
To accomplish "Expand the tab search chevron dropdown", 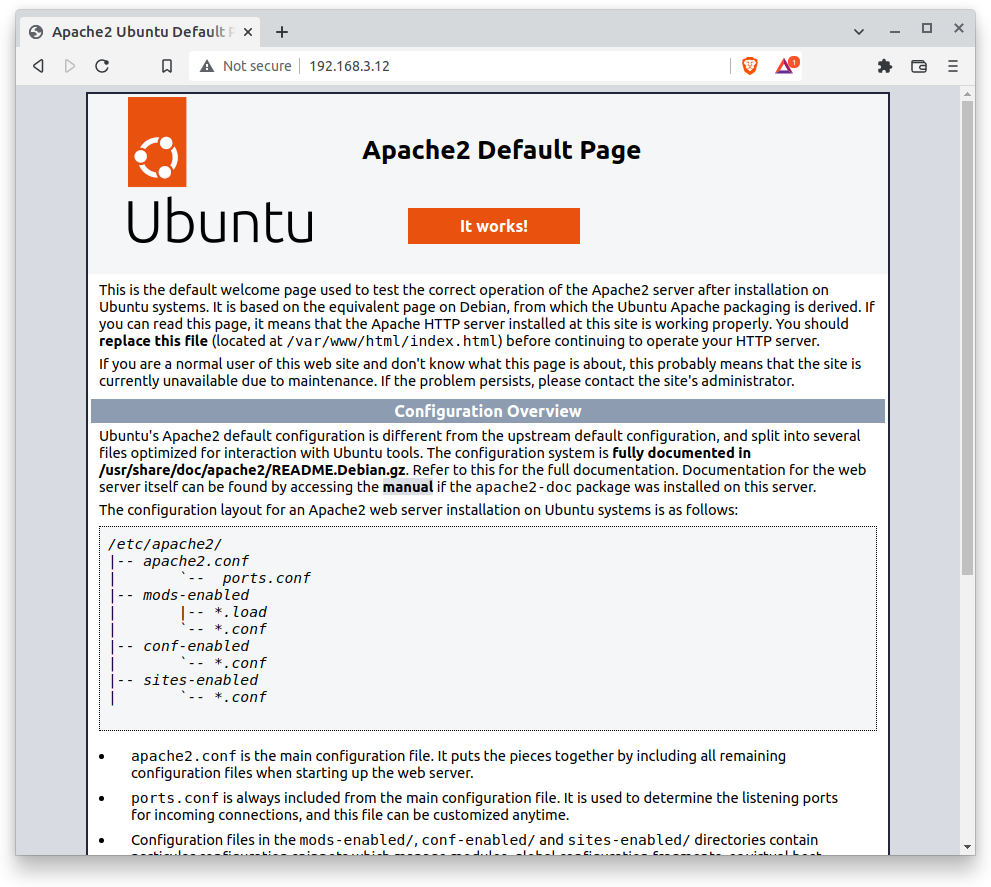I will [858, 32].
